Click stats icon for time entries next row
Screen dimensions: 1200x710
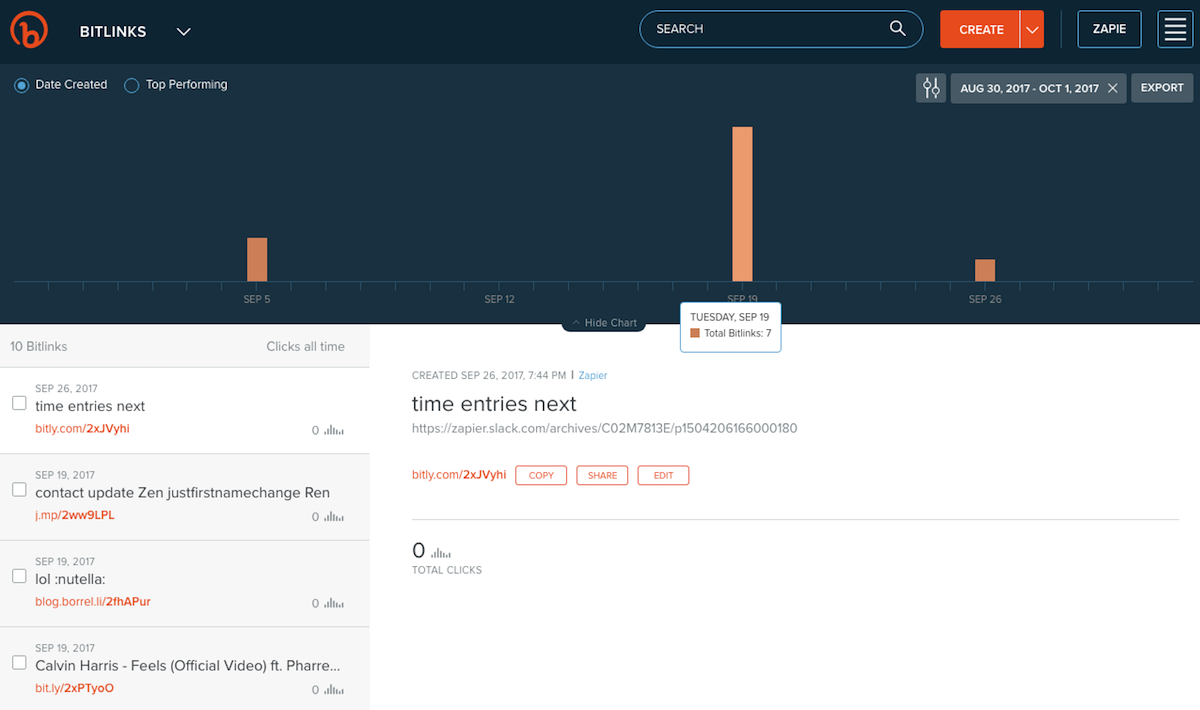334,431
